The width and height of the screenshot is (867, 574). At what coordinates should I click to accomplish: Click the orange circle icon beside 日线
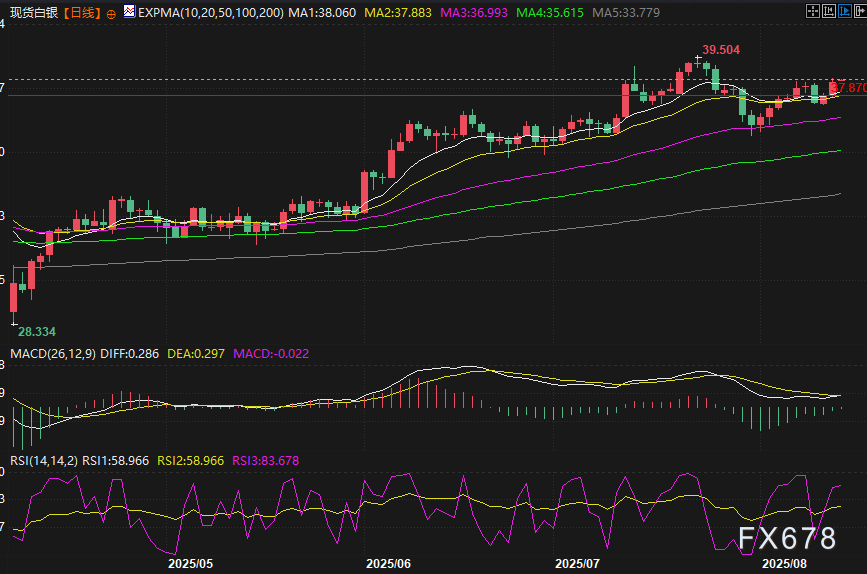[110, 13]
